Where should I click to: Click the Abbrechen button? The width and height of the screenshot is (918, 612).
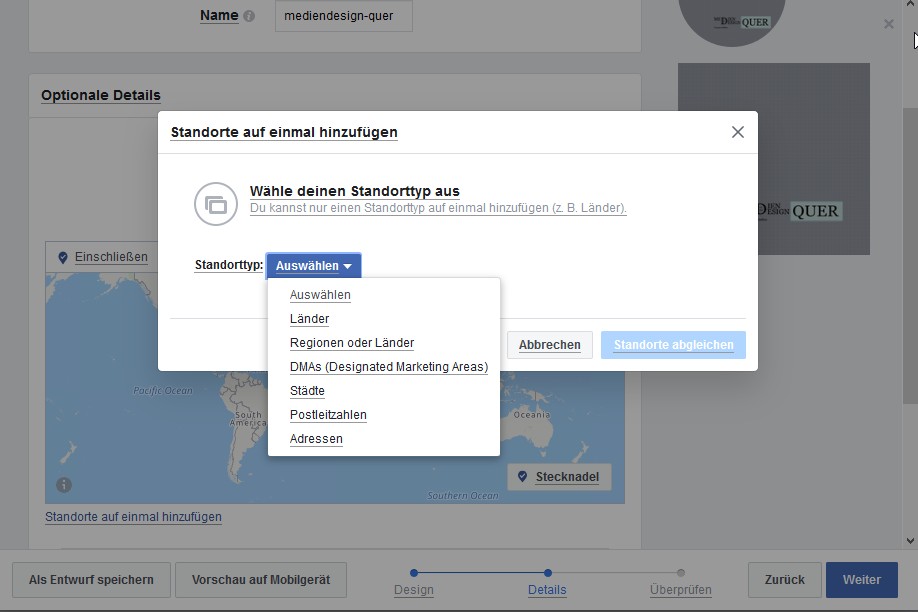pos(549,345)
